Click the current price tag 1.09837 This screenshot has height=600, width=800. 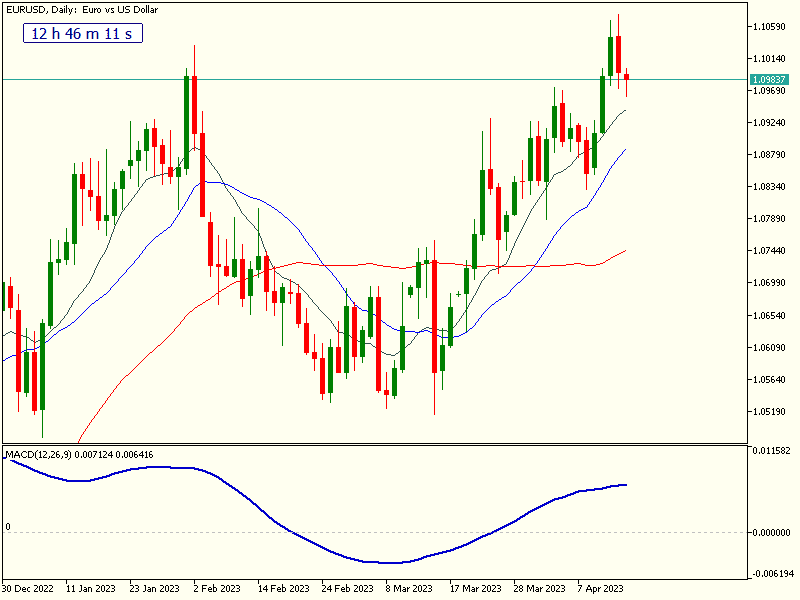773,79
